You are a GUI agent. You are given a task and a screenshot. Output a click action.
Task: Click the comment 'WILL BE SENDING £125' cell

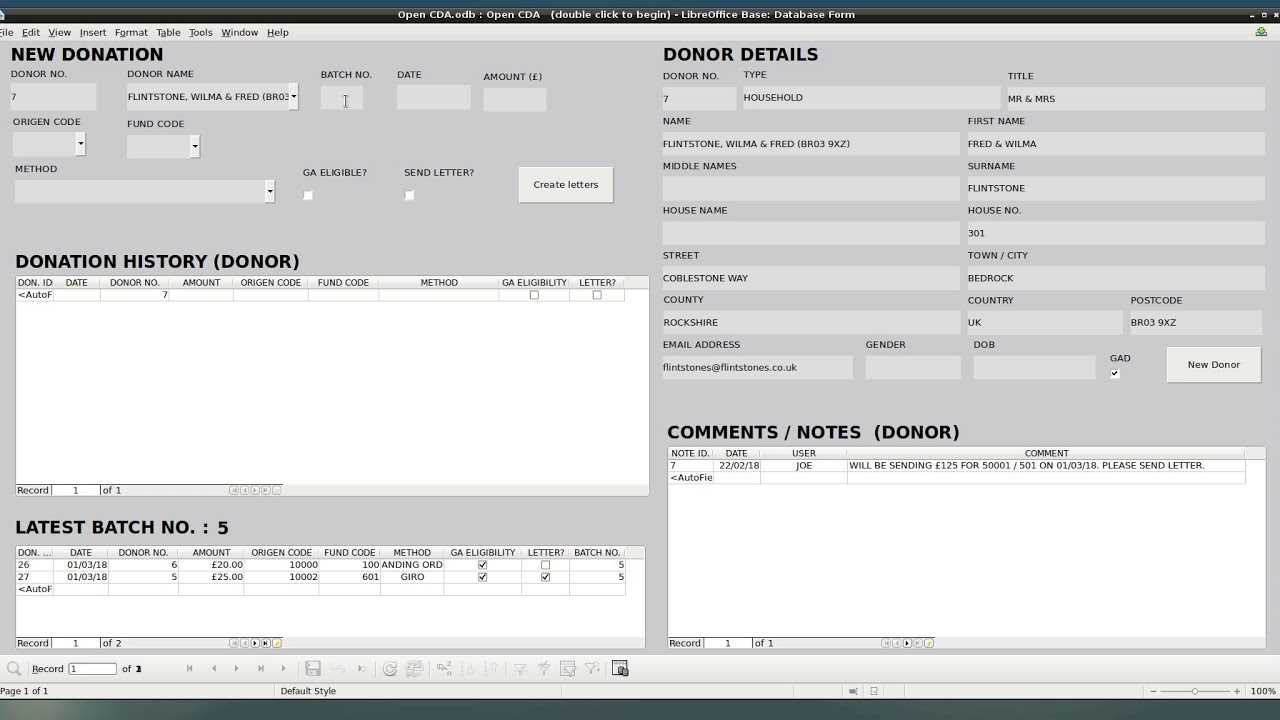click(x=1046, y=466)
